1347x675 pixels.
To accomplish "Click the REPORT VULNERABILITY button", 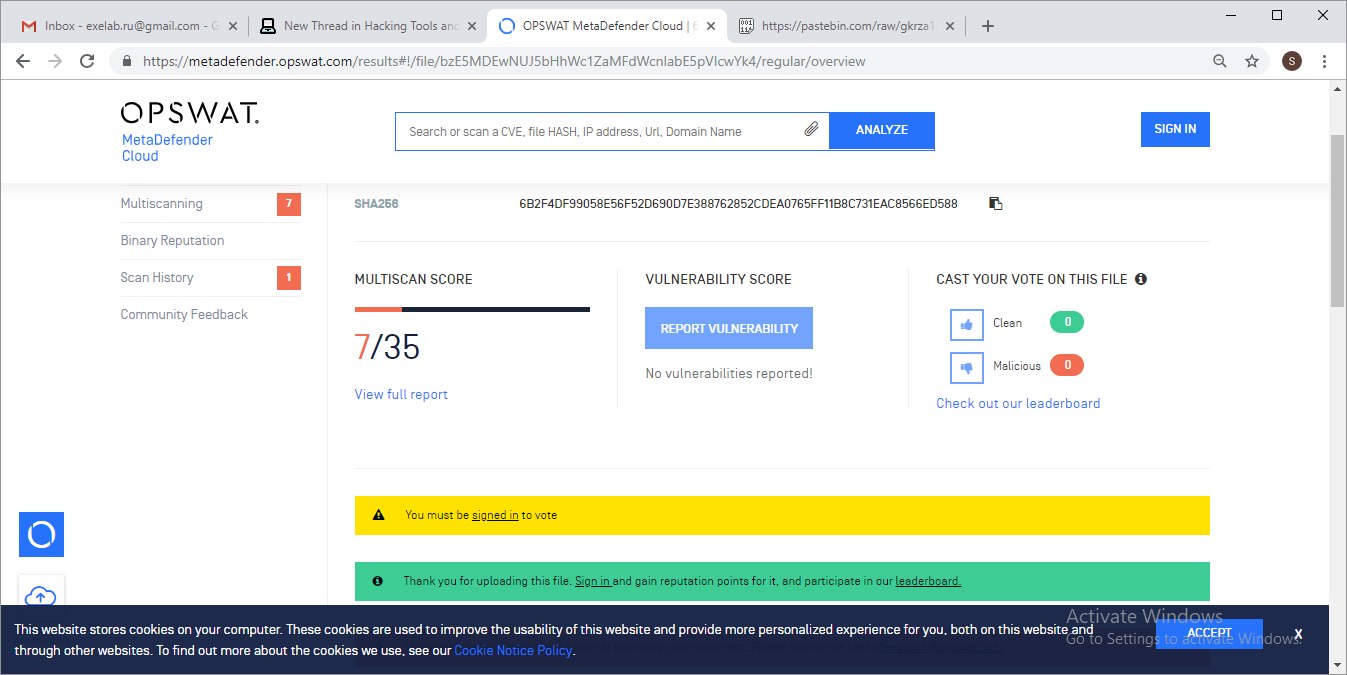I will [x=729, y=328].
